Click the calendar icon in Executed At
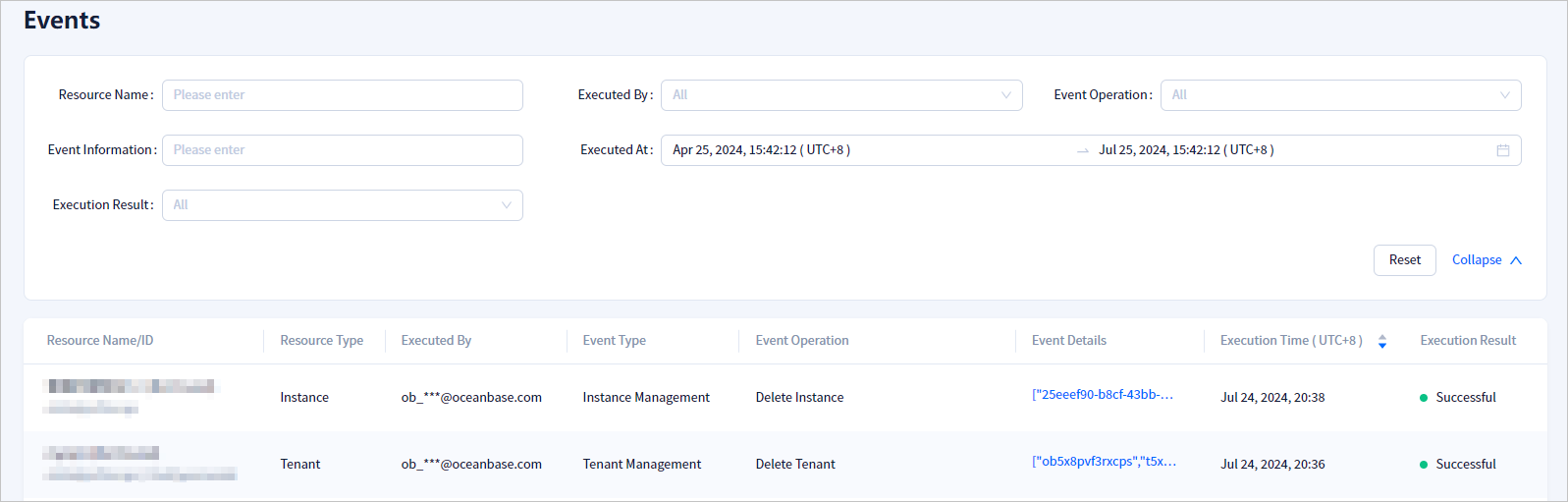Screen dimensions: 1568x502 click(1502, 150)
